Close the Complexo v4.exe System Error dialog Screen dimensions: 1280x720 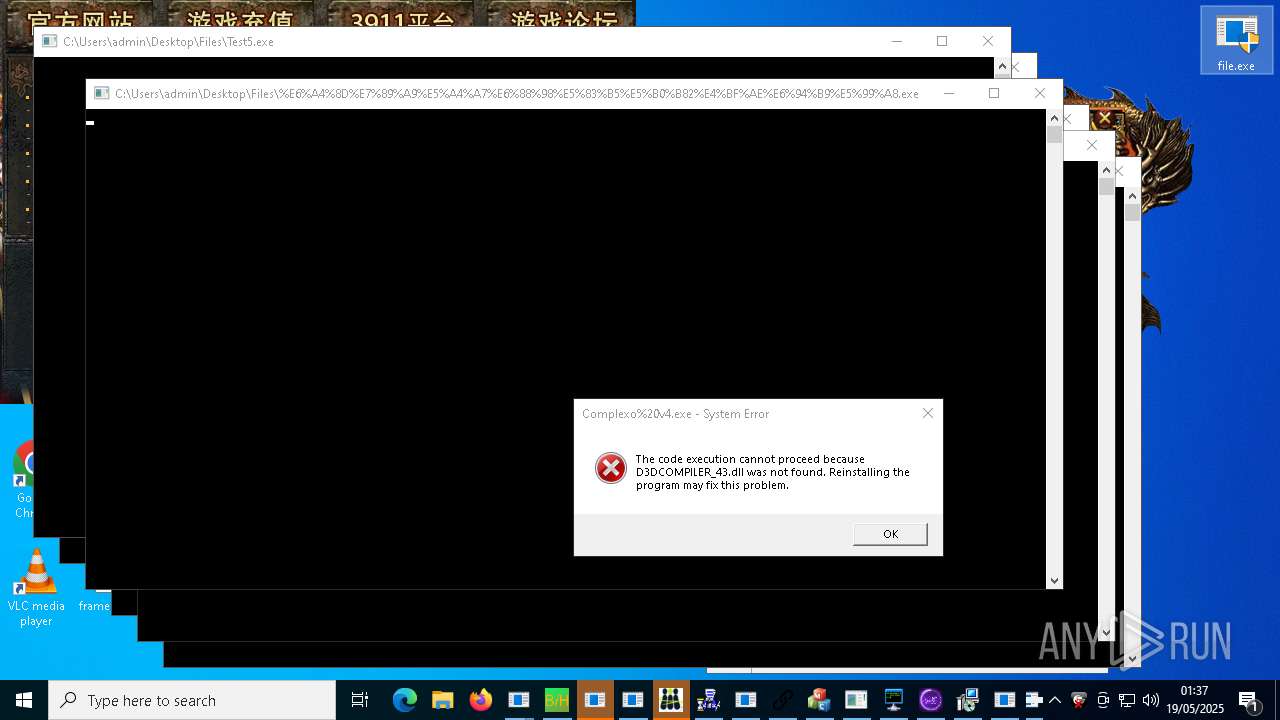pos(928,413)
